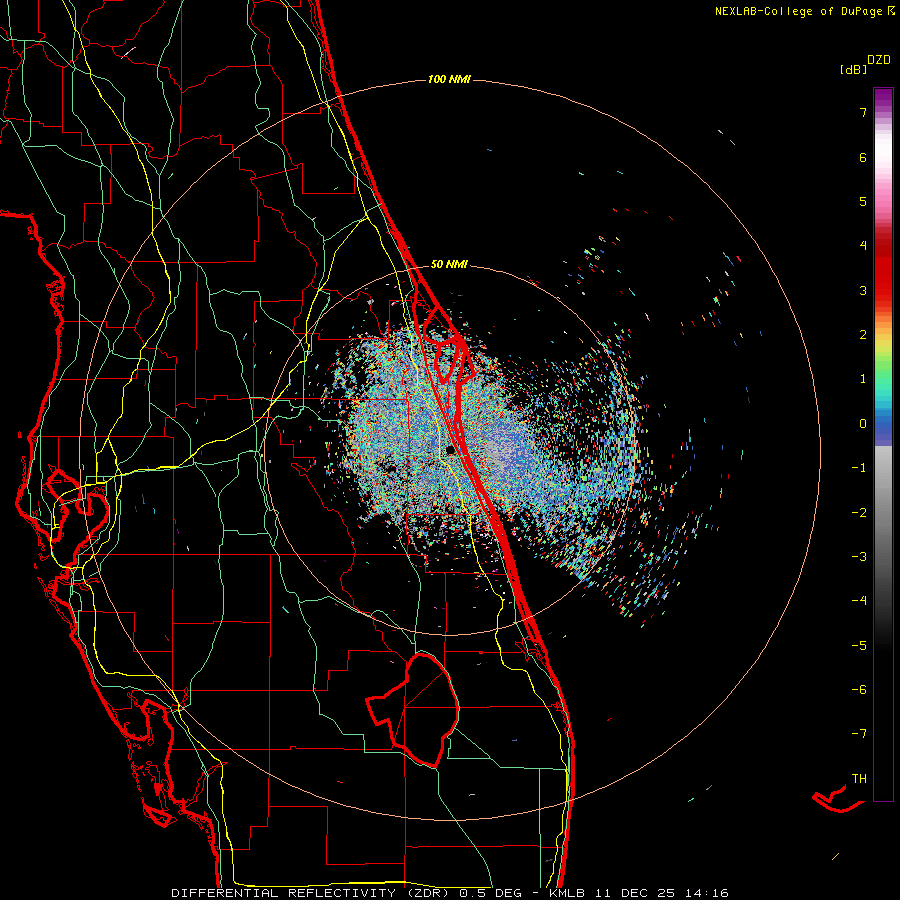Click the 14:16 timestamp
The image size is (900, 900).
point(707,893)
